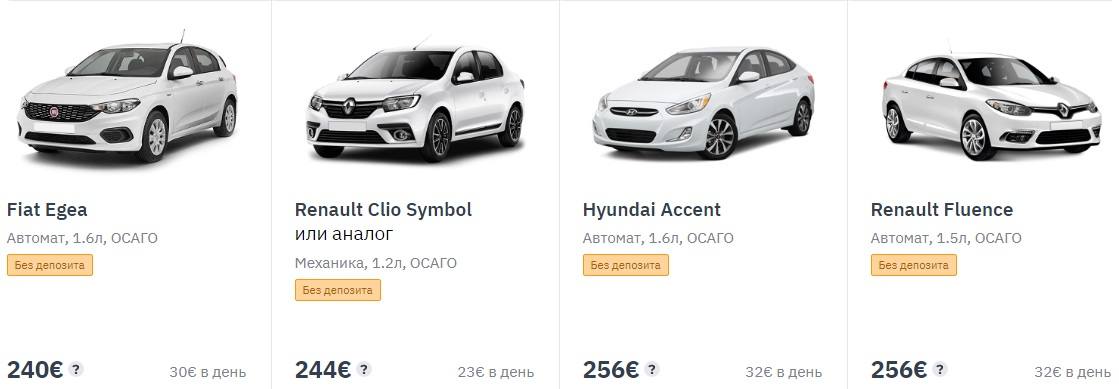Click the 'Без депозита' label under Renault Fluence
The image size is (1119, 389).
click(913, 265)
